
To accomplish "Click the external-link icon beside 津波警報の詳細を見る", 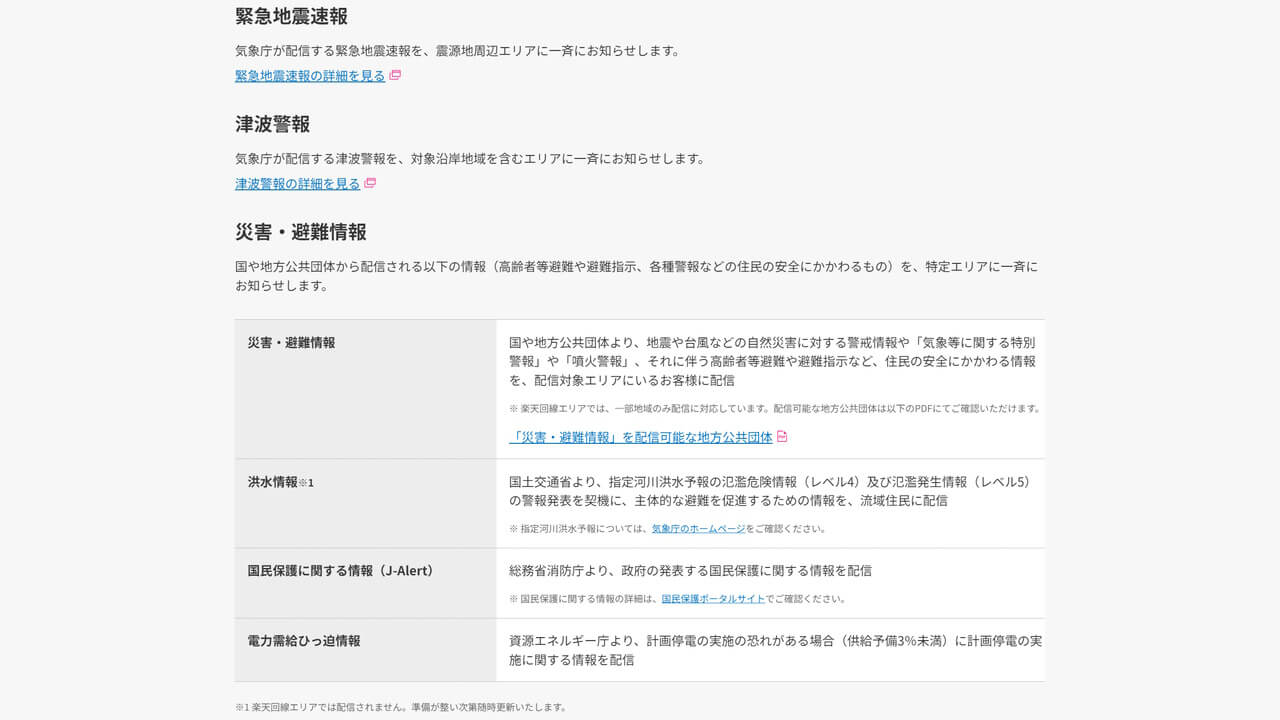I will click(370, 183).
